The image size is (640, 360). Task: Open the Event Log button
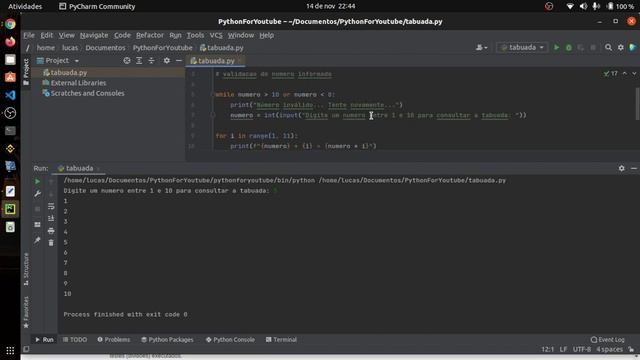click(x=608, y=340)
